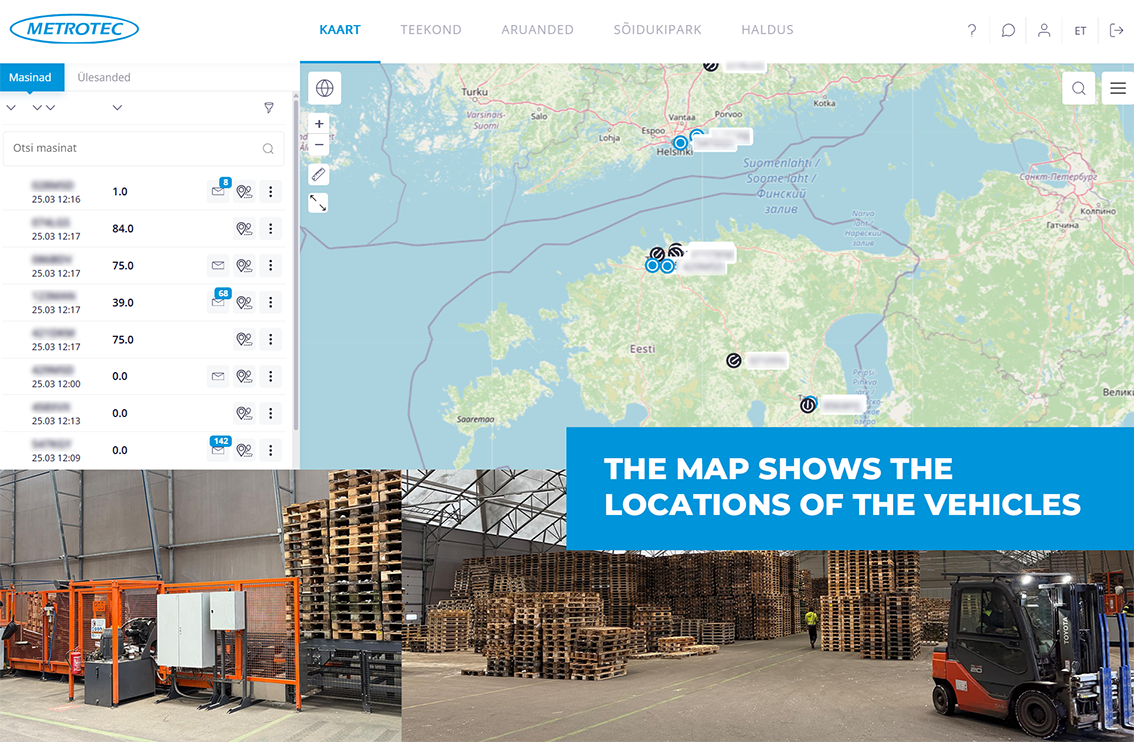The height and width of the screenshot is (742, 1134).
Task: Click the ET language switcher
Action: pos(1081,30)
